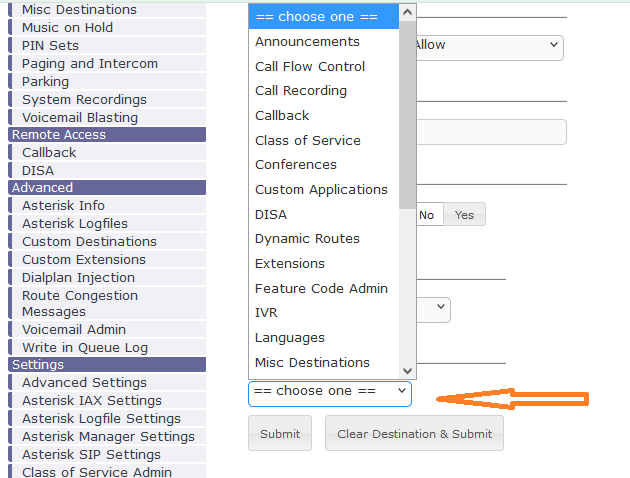630x478 pixels.
Task: Choose IVR from the dropdown list
Action: pyautogui.click(x=266, y=313)
